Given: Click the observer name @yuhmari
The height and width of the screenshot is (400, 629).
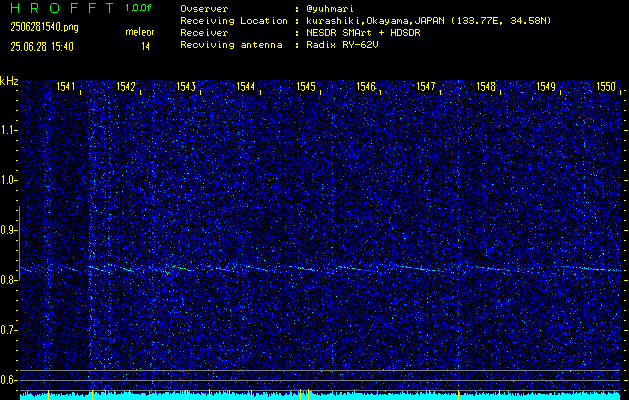Looking at the screenshot, I should [330, 9].
